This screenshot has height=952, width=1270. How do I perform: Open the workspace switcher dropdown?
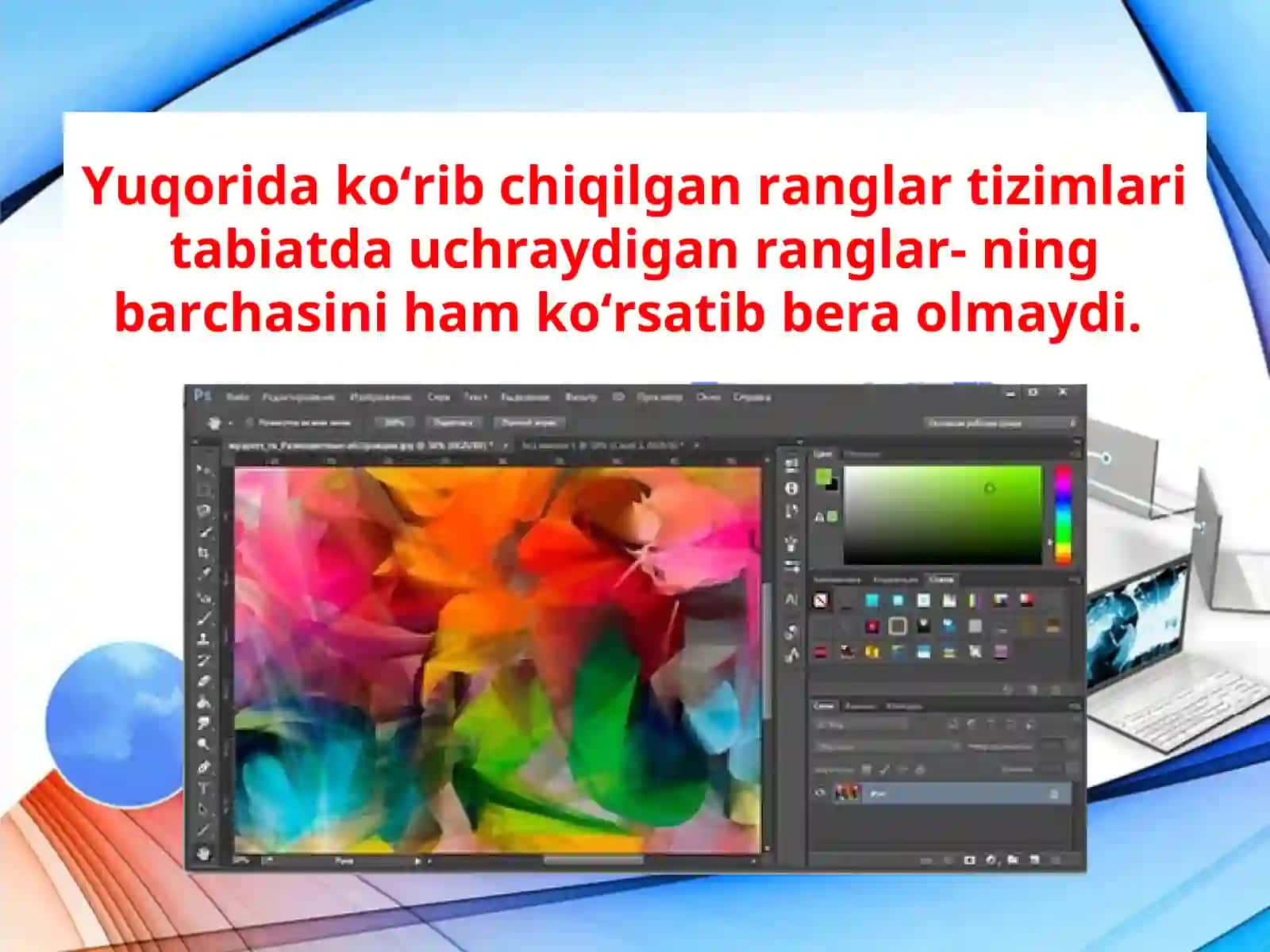pos(1000,424)
